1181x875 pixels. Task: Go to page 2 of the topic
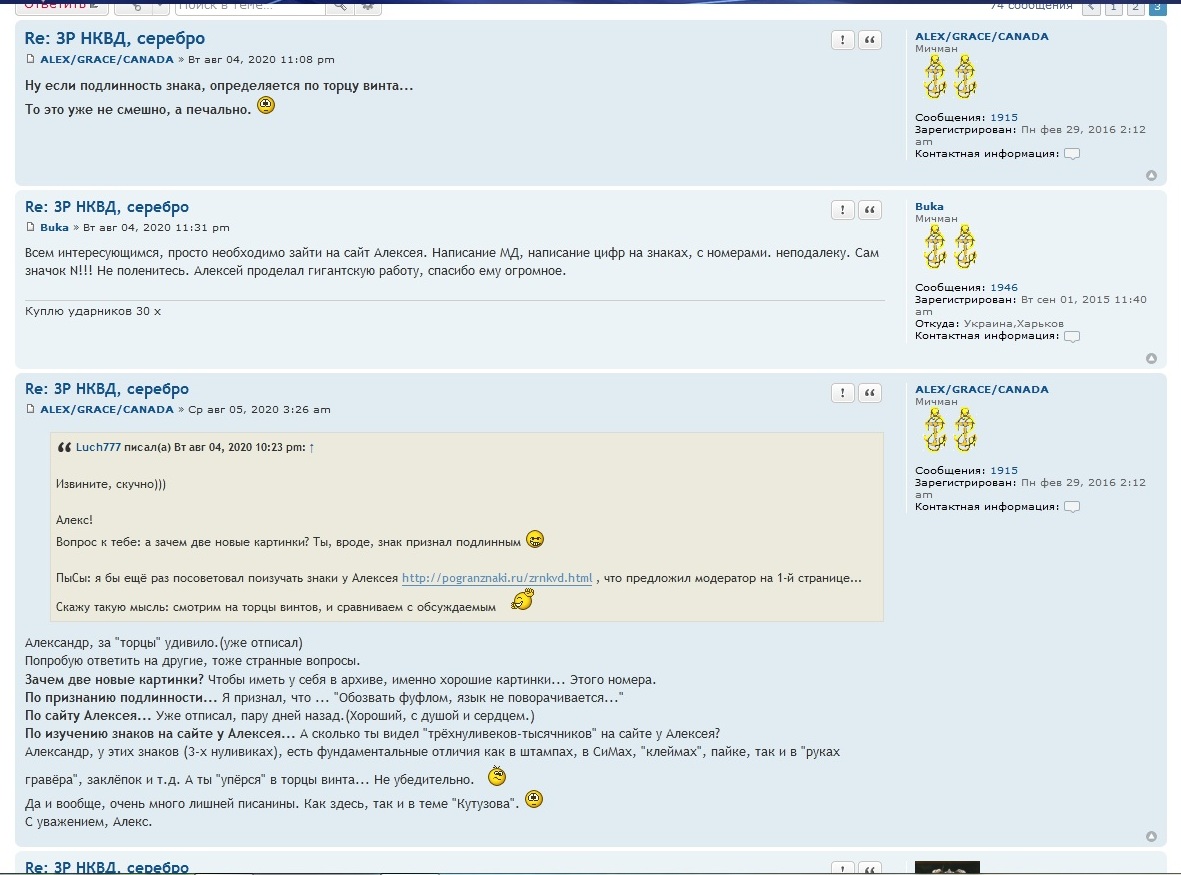[x=1135, y=7]
